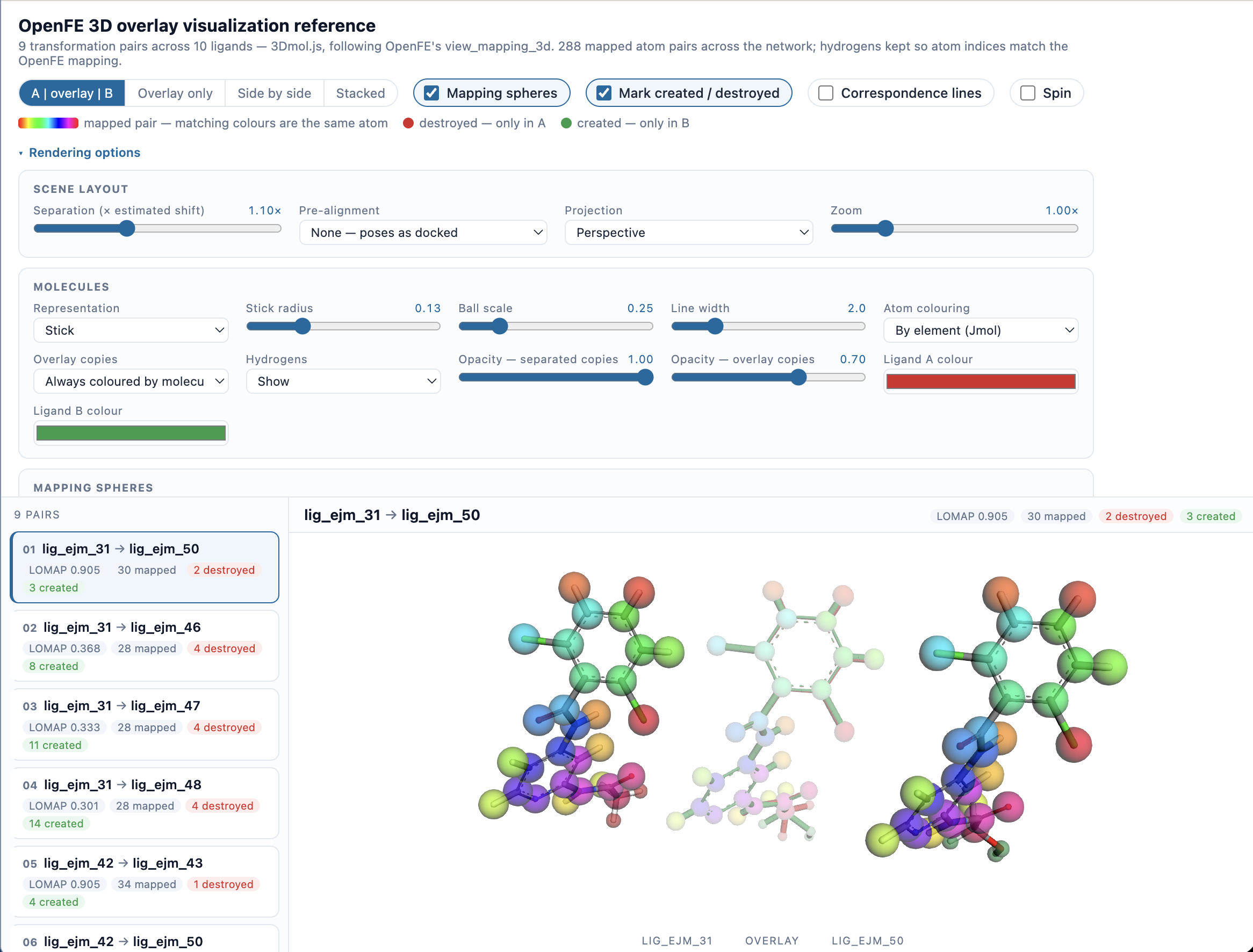Enable the Spin checkbox

pos(1028,93)
